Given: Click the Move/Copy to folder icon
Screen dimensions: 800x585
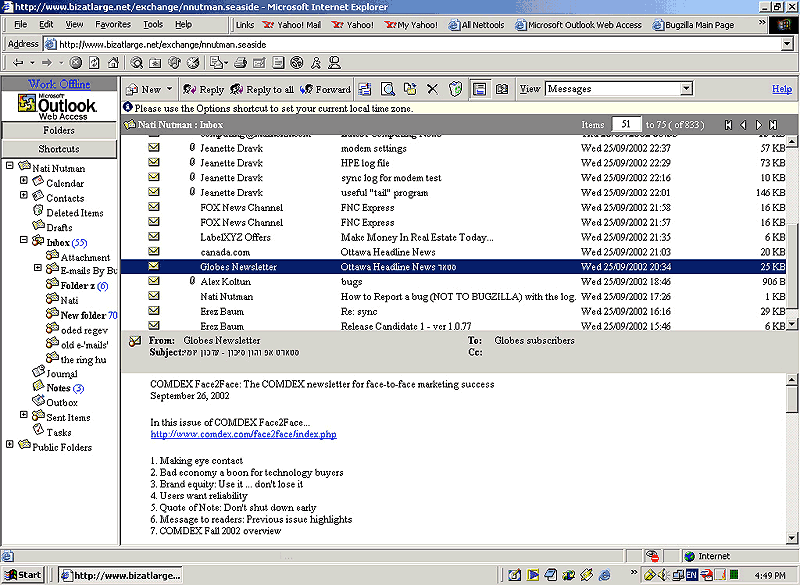Looking at the screenshot, I should (410, 89).
